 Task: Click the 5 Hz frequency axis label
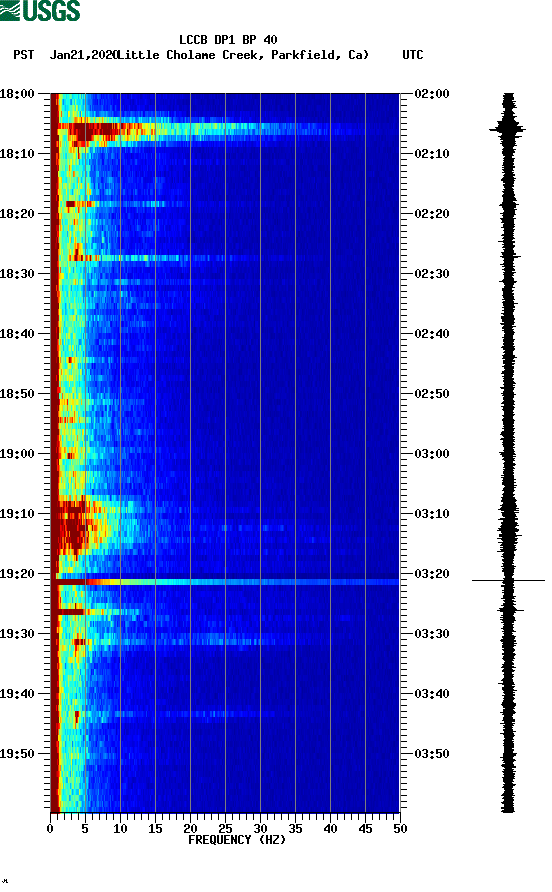(85, 829)
